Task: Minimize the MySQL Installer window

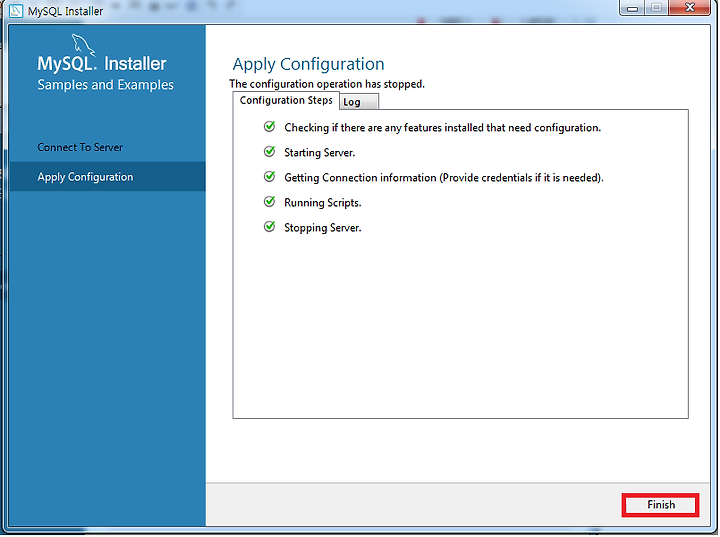Action: click(x=632, y=8)
